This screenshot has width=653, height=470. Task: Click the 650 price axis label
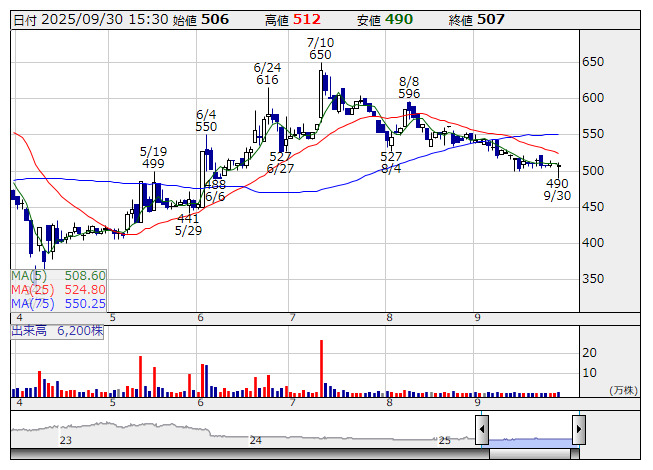(593, 62)
